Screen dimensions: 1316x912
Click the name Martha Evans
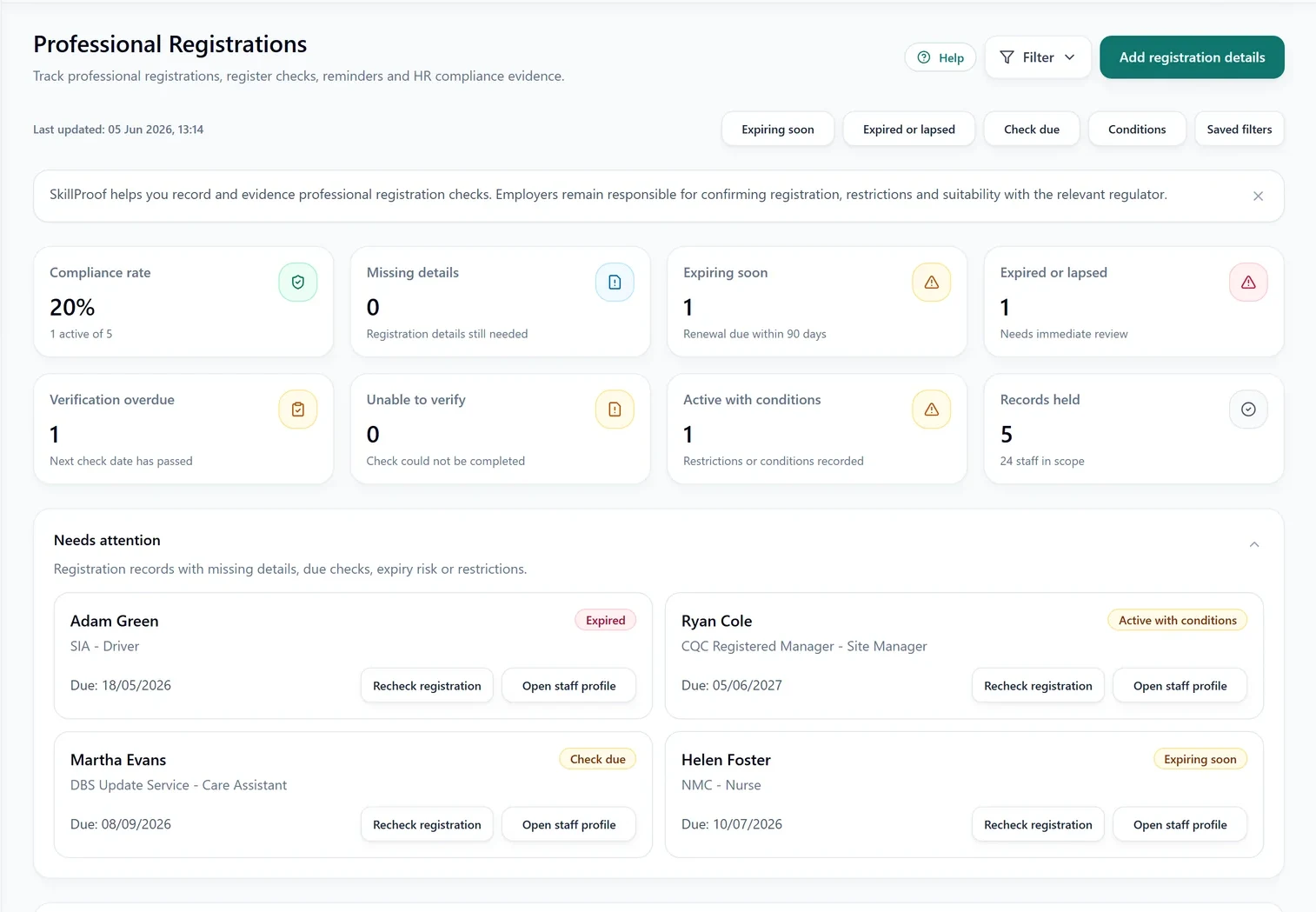coord(118,760)
